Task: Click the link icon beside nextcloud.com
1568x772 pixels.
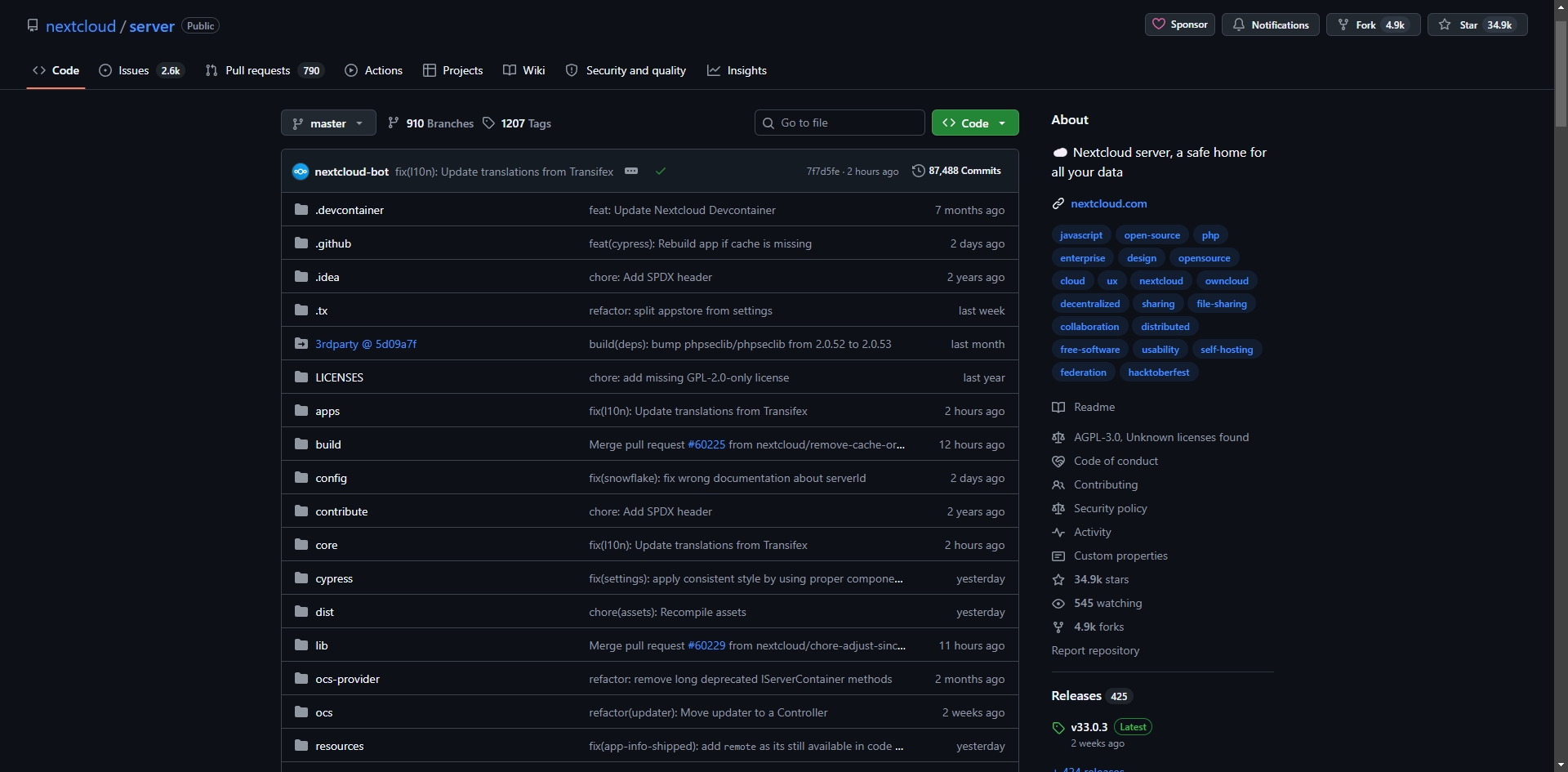Action: (x=1058, y=203)
